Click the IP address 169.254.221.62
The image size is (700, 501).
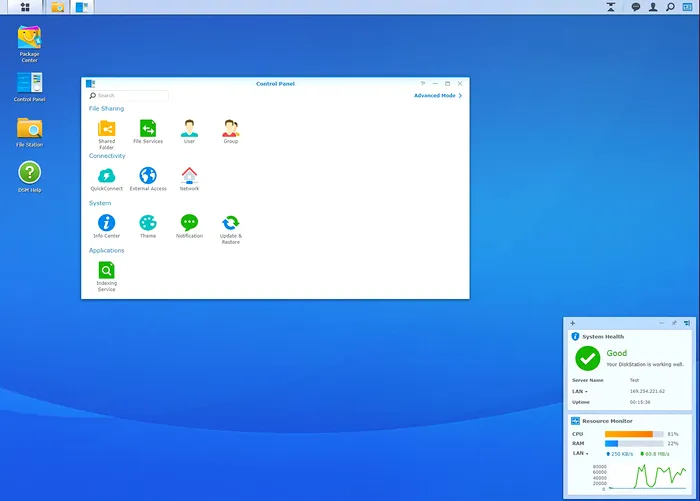pyautogui.click(x=647, y=391)
